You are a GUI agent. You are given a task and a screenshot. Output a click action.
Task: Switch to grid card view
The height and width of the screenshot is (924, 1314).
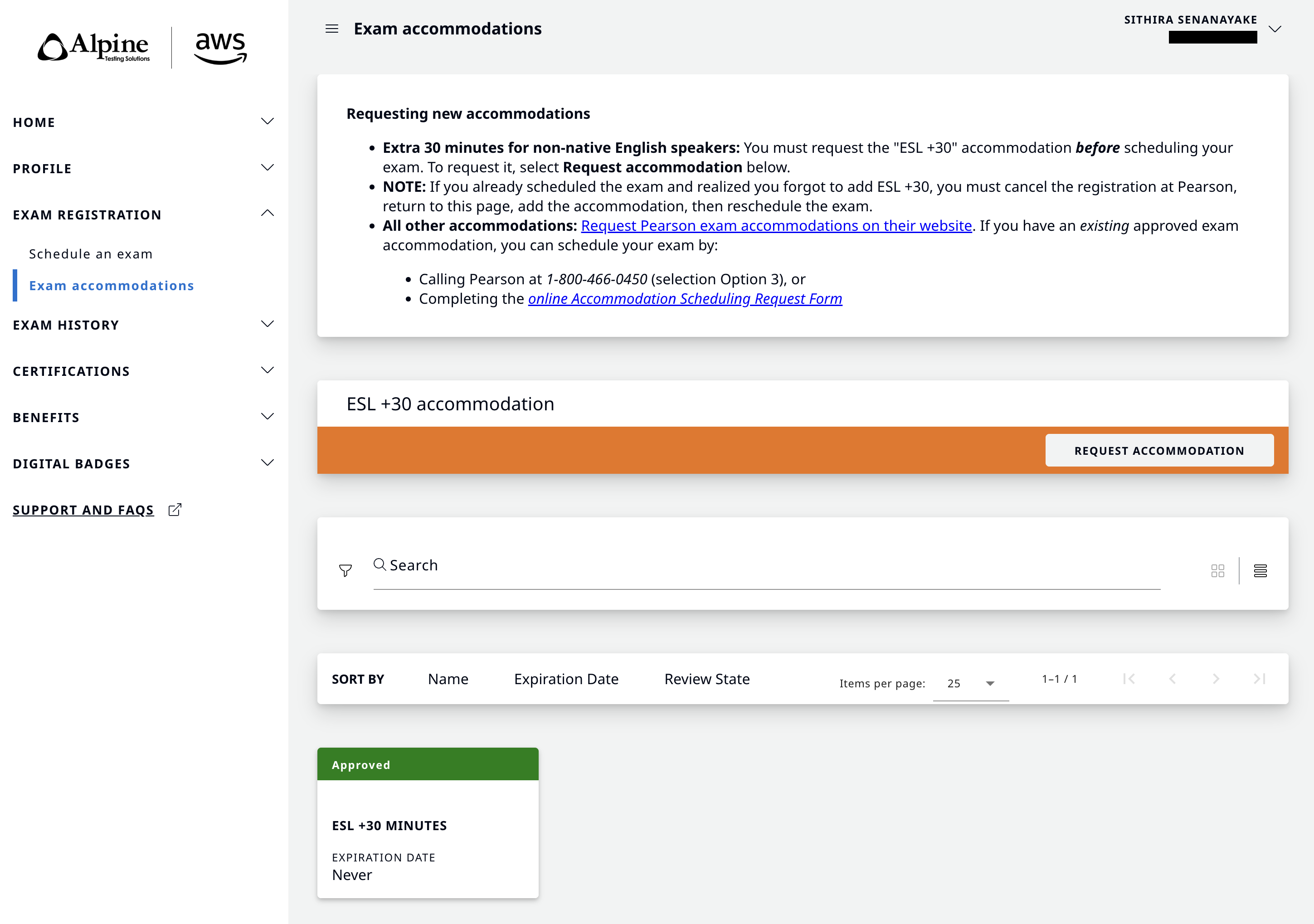point(1218,570)
